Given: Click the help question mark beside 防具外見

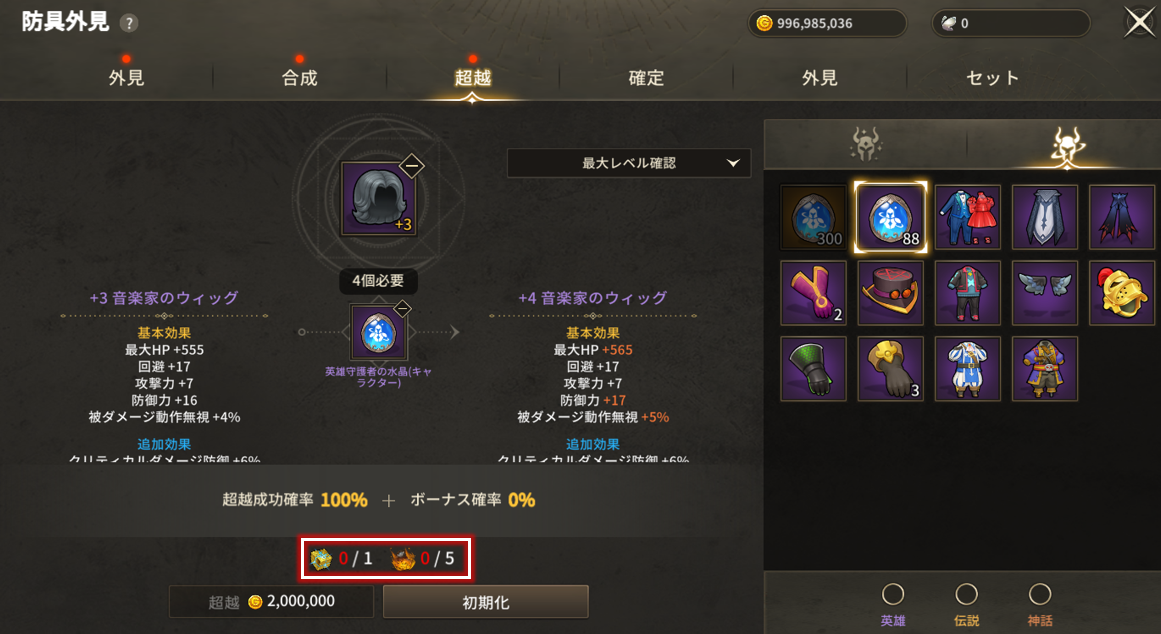Looking at the screenshot, I should [x=129, y=23].
